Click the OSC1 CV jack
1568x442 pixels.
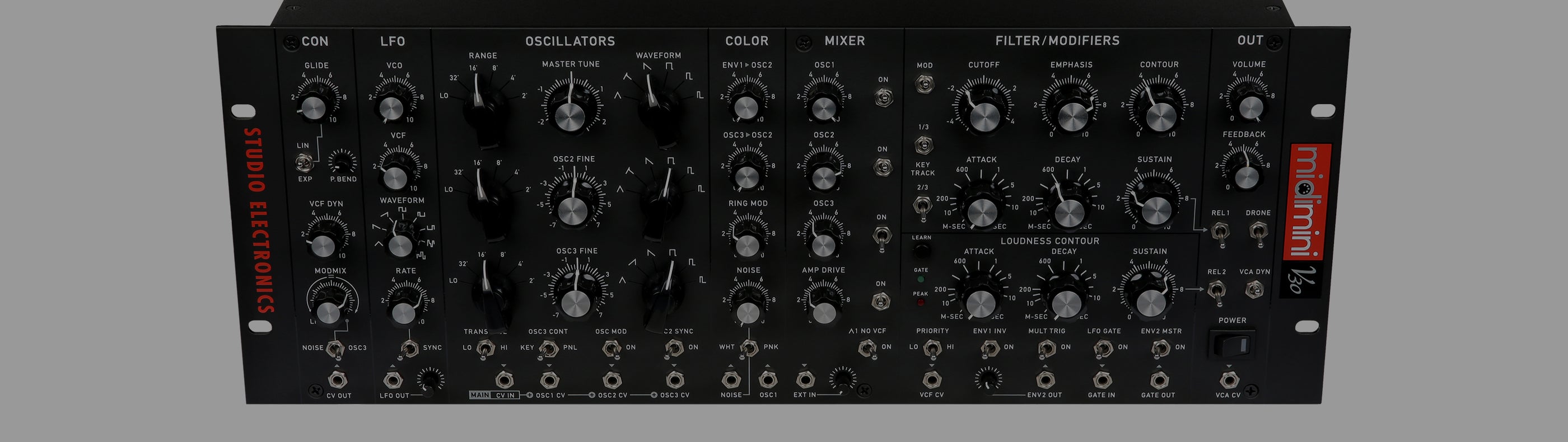pyautogui.click(x=549, y=380)
